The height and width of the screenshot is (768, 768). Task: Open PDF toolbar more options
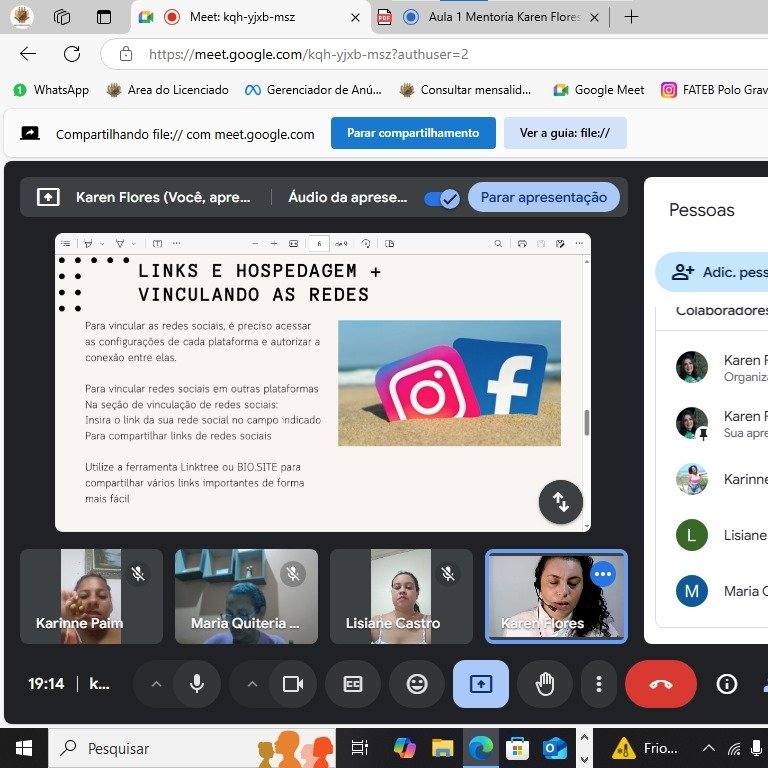(579, 243)
